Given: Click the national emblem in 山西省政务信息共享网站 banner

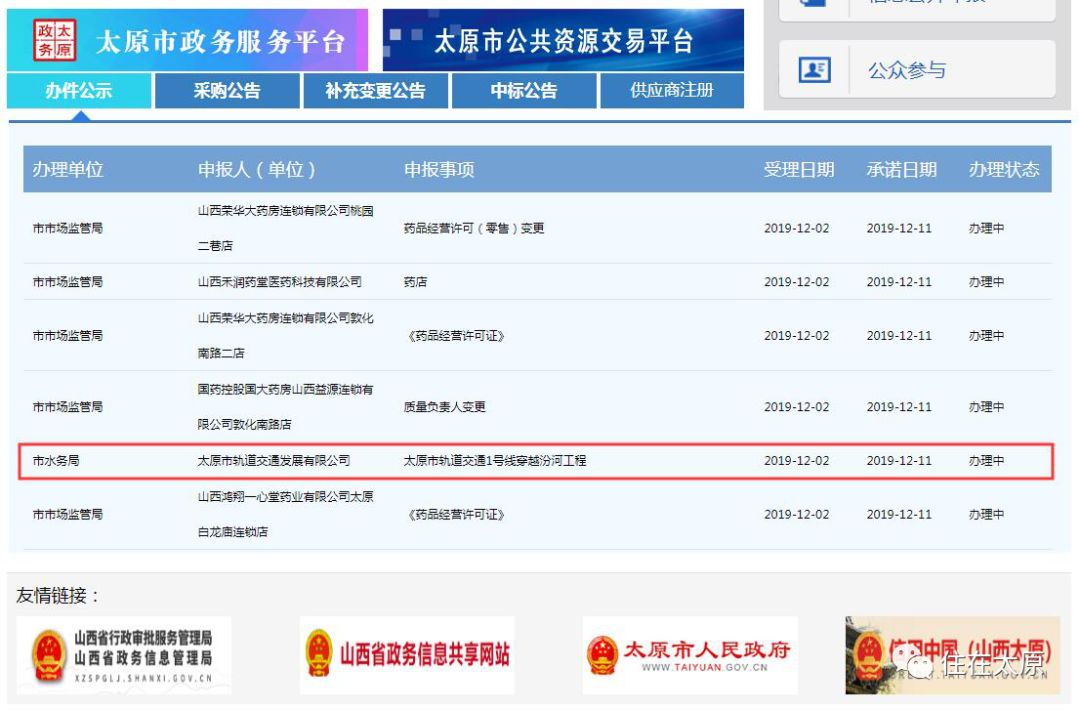Looking at the screenshot, I should 319,652.
